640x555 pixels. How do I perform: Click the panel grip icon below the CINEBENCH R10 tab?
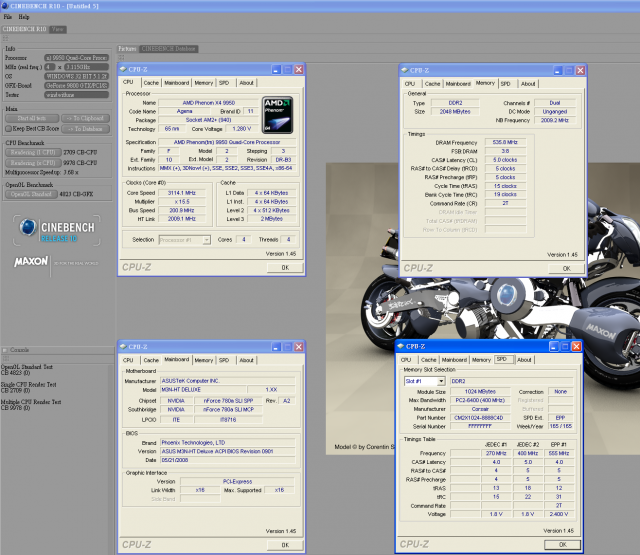point(5,38)
